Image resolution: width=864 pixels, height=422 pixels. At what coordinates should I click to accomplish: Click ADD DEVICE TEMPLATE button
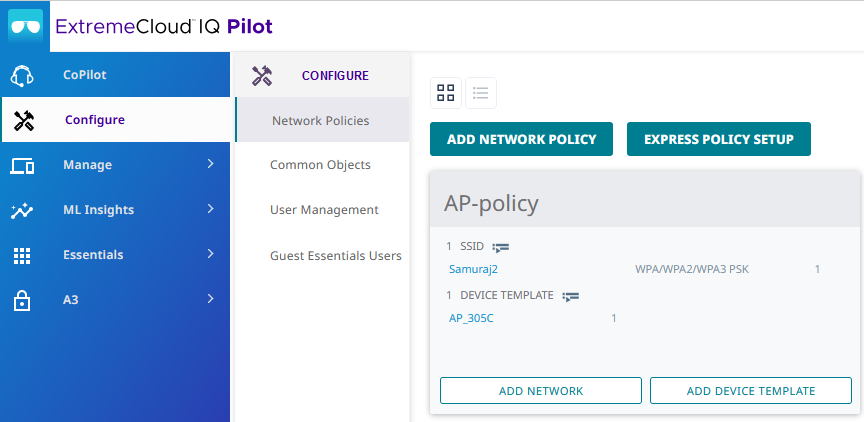point(750,391)
